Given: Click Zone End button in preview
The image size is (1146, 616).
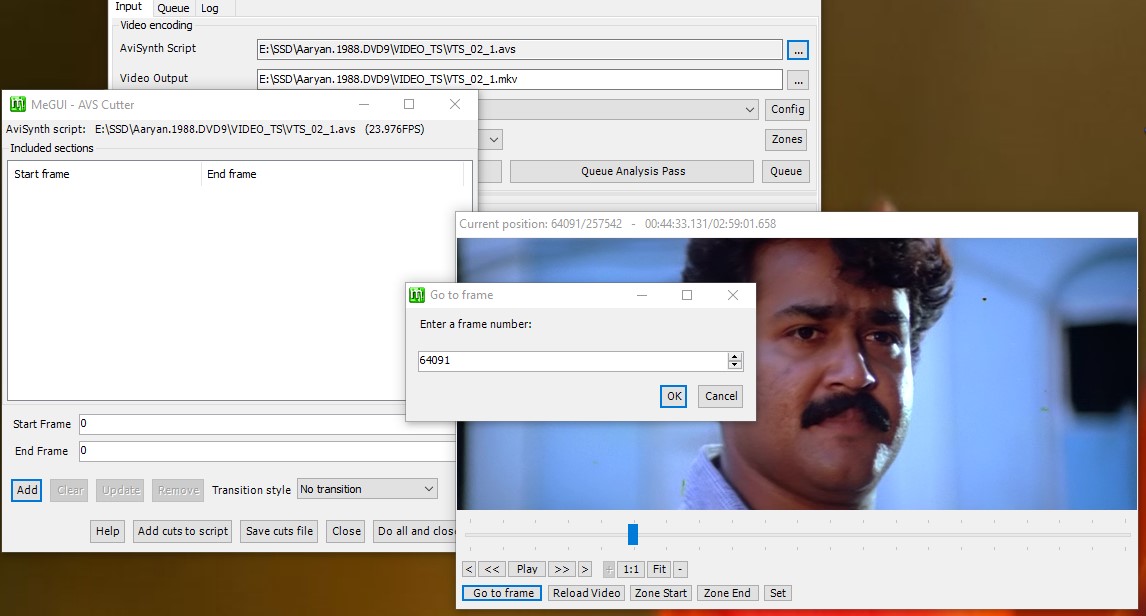Looking at the screenshot, I should coord(727,593).
